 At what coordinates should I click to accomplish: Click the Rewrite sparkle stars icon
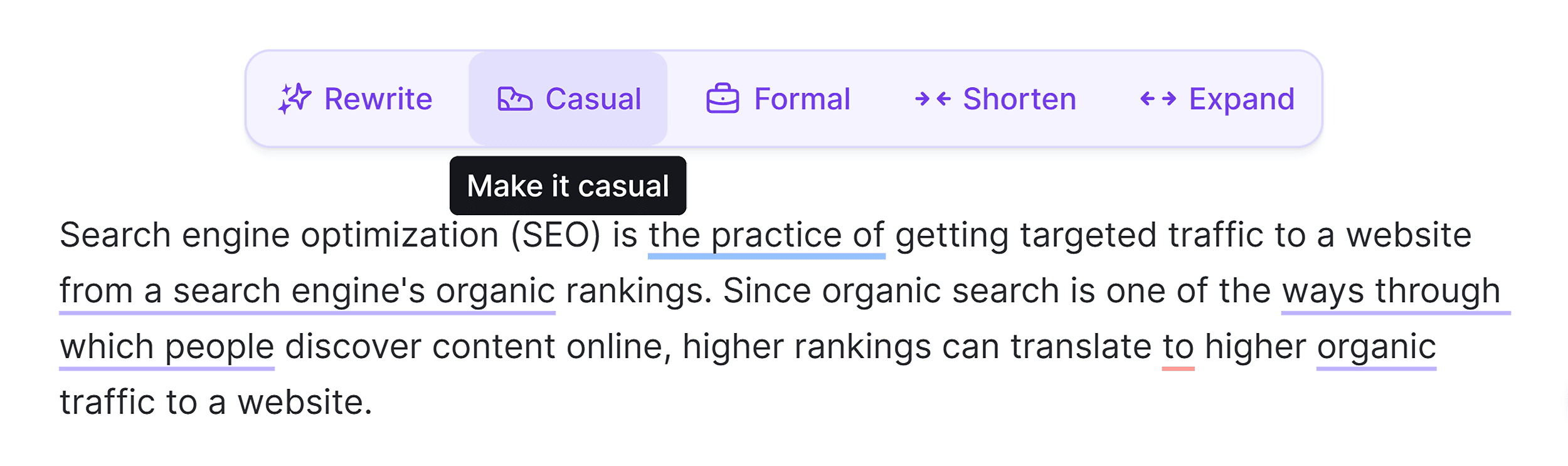click(x=294, y=98)
